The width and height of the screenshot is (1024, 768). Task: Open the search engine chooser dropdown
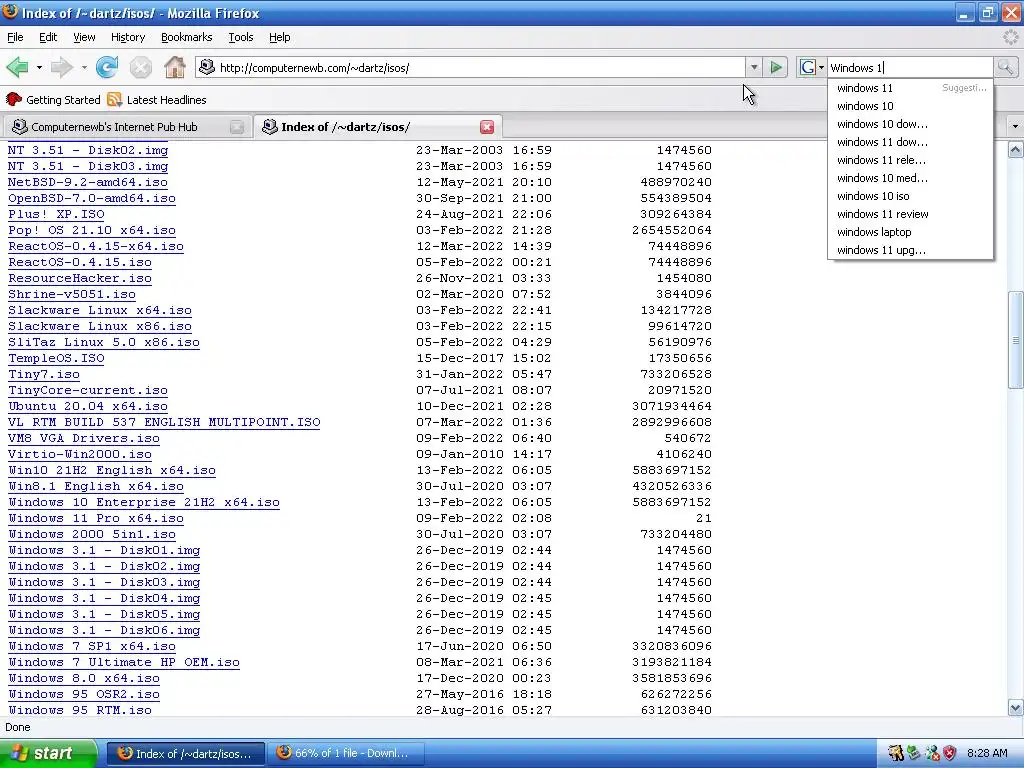pos(821,67)
